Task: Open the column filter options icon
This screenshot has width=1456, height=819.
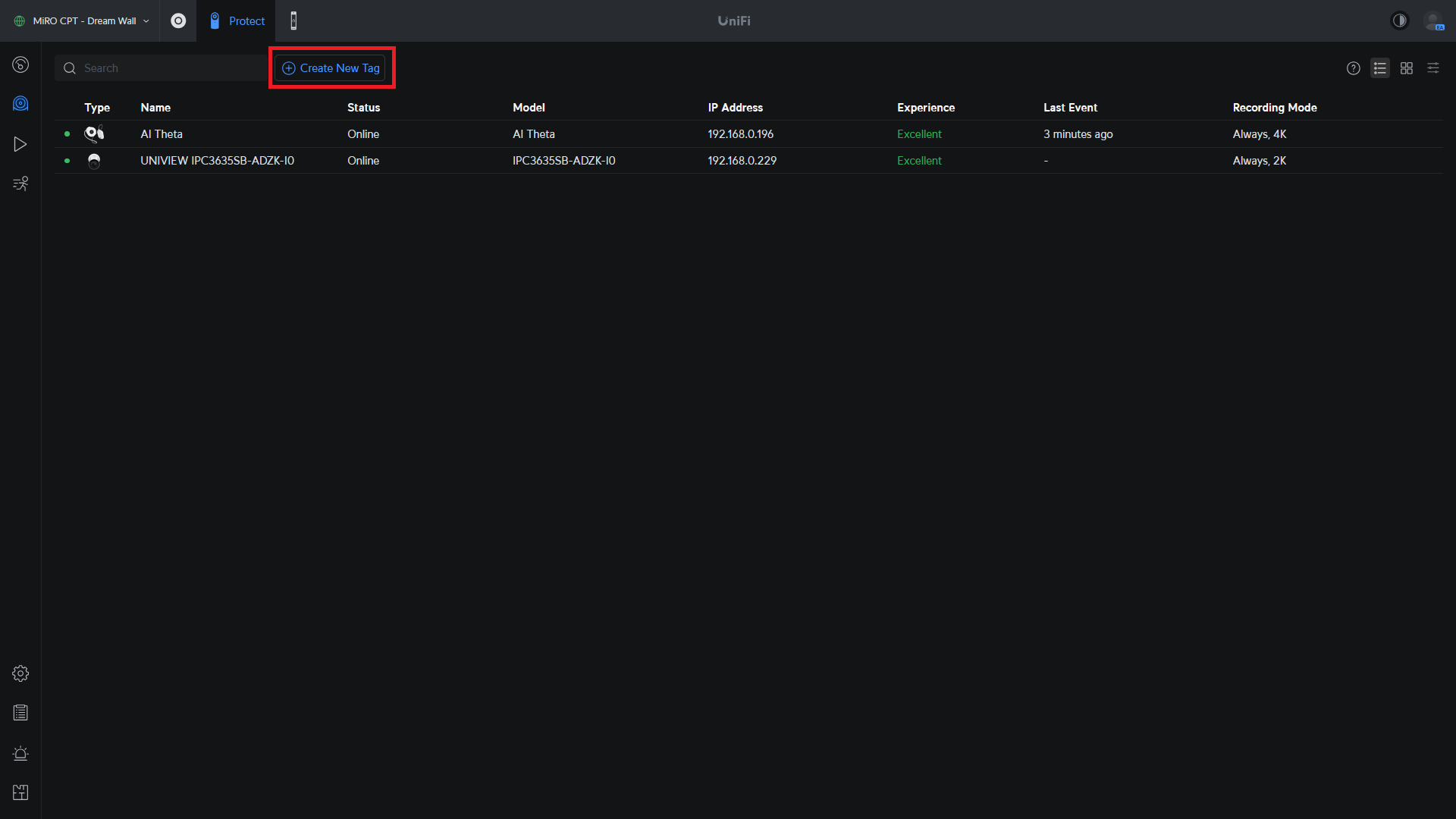Action: click(1432, 68)
